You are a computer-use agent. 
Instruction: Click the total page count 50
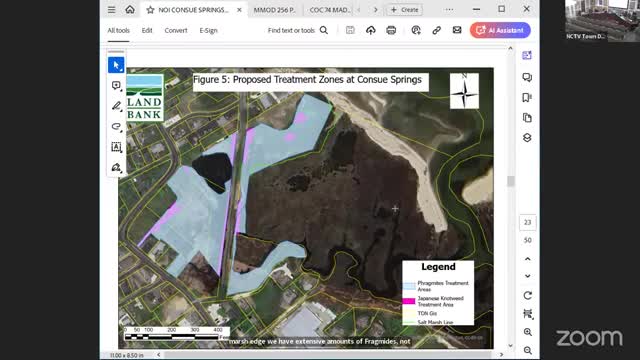[527, 240]
